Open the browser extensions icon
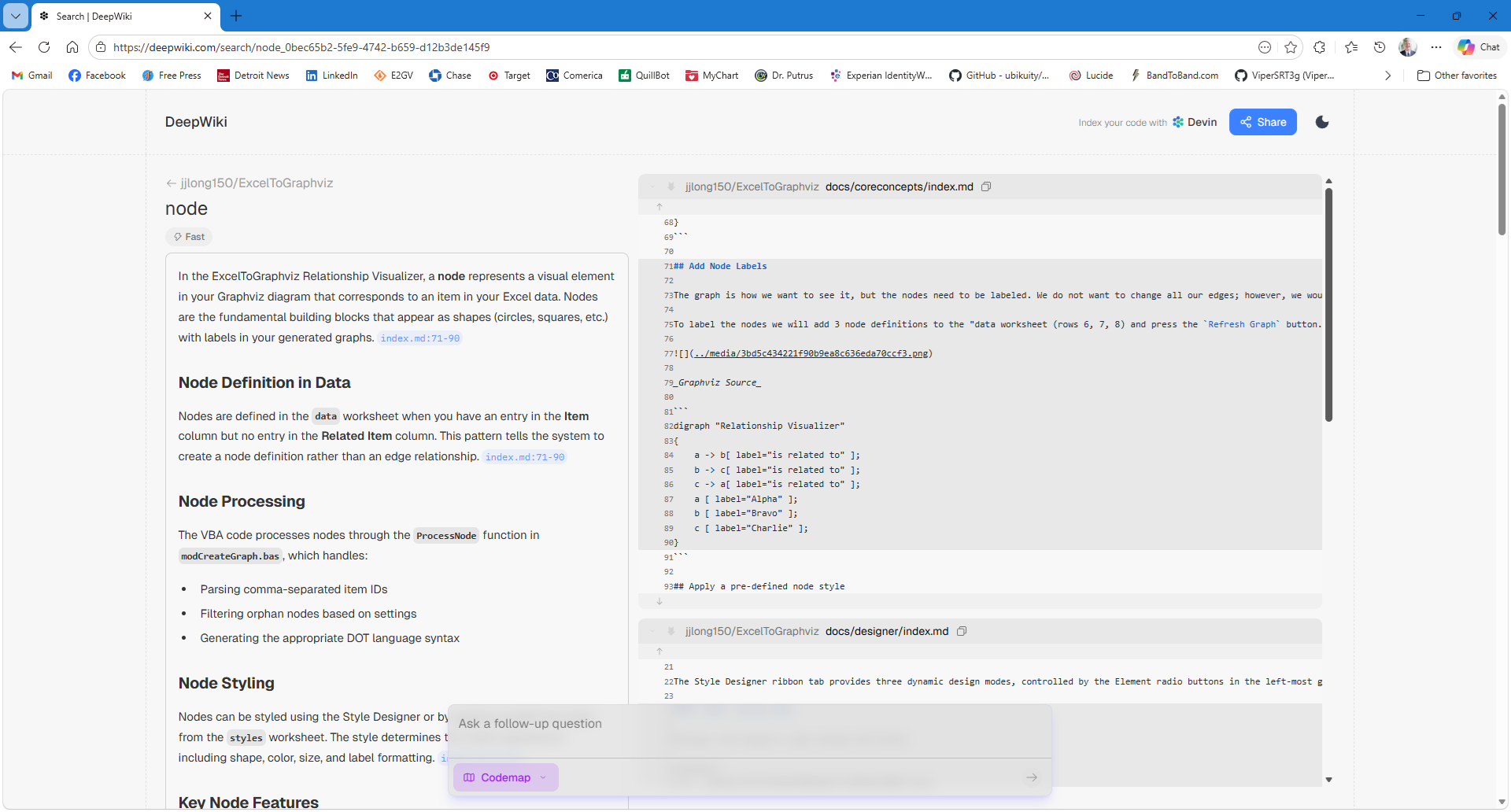Screen dimensions: 1511x812 [1320, 47]
